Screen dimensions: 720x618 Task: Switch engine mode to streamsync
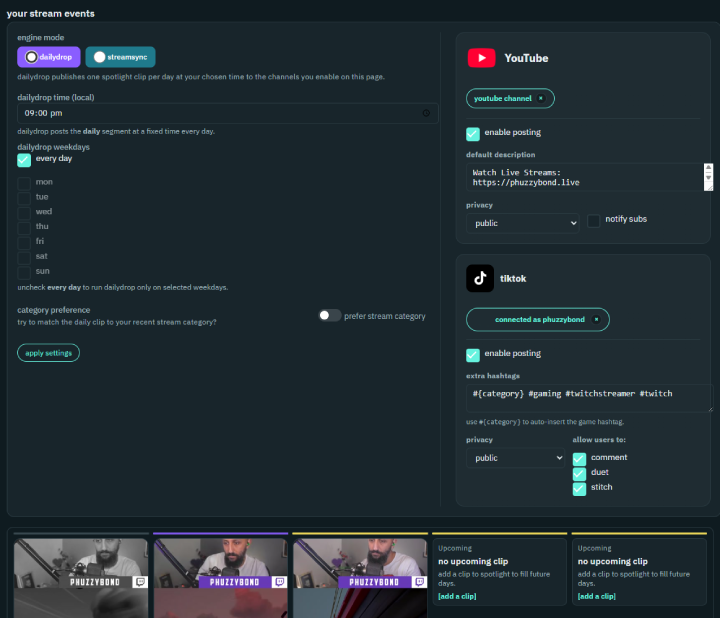[120, 57]
